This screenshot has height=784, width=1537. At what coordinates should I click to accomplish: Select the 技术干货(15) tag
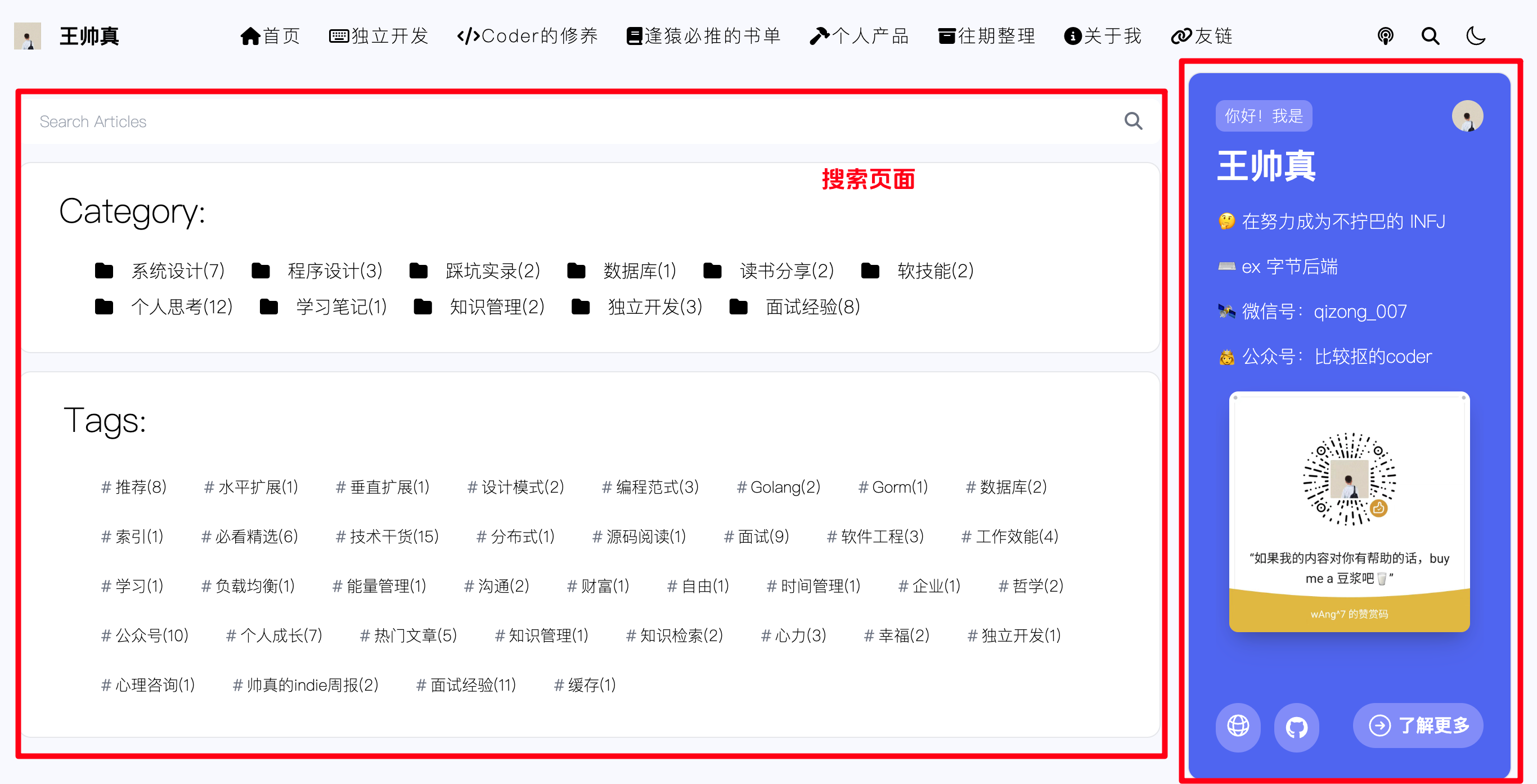coord(387,537)
